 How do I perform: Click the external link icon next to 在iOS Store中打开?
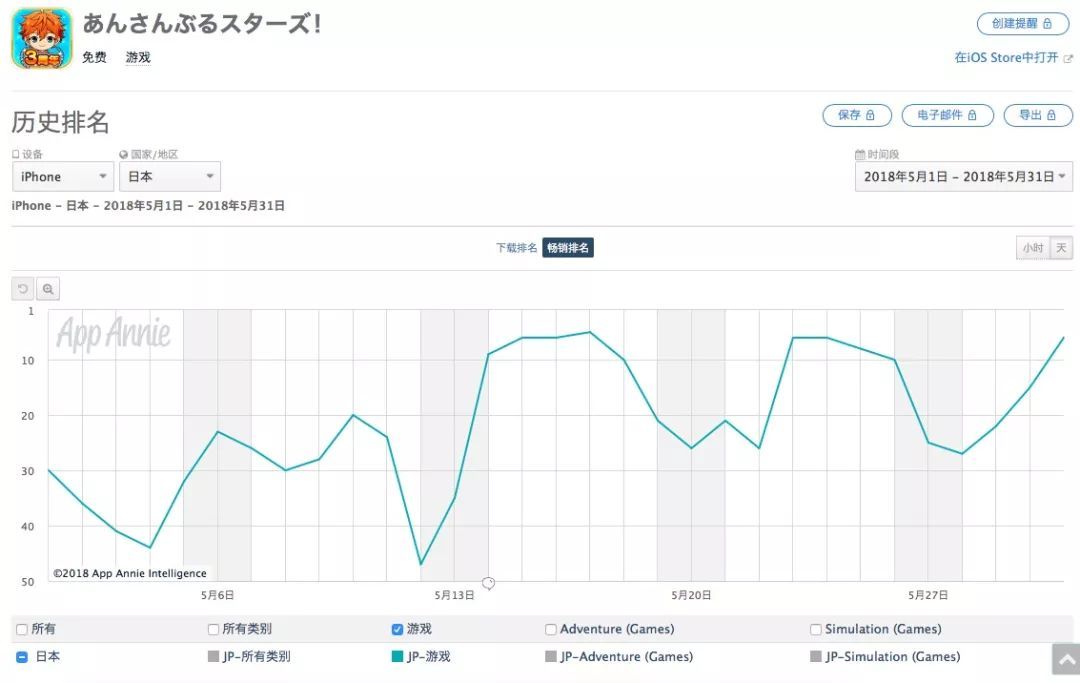[1068, 58]
